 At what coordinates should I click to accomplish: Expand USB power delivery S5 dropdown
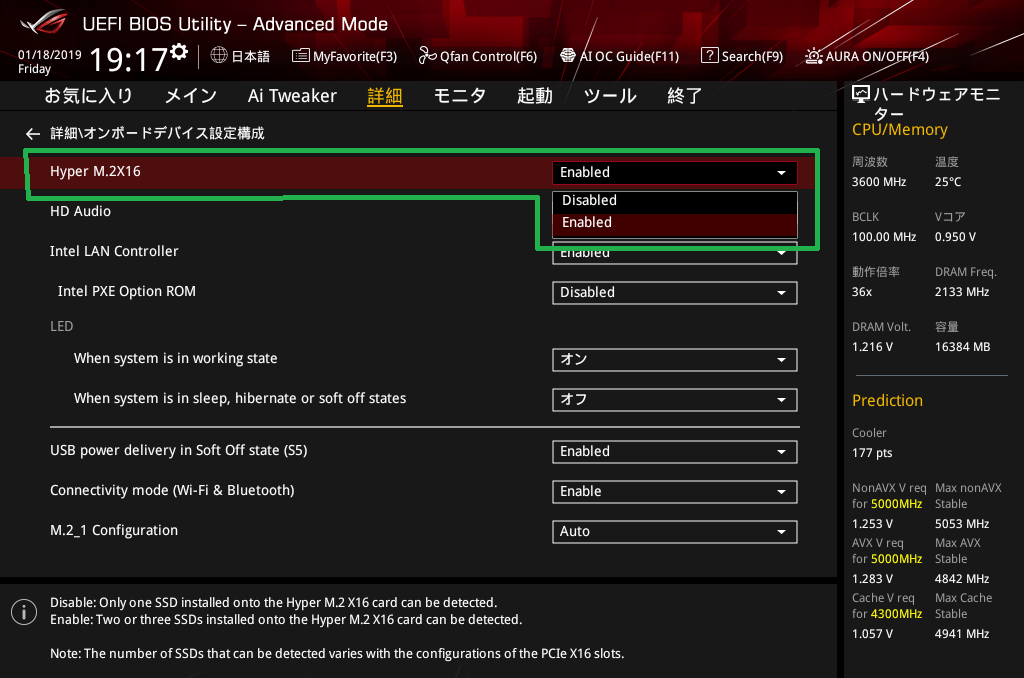pyautogui.click(x=674, y=452)
